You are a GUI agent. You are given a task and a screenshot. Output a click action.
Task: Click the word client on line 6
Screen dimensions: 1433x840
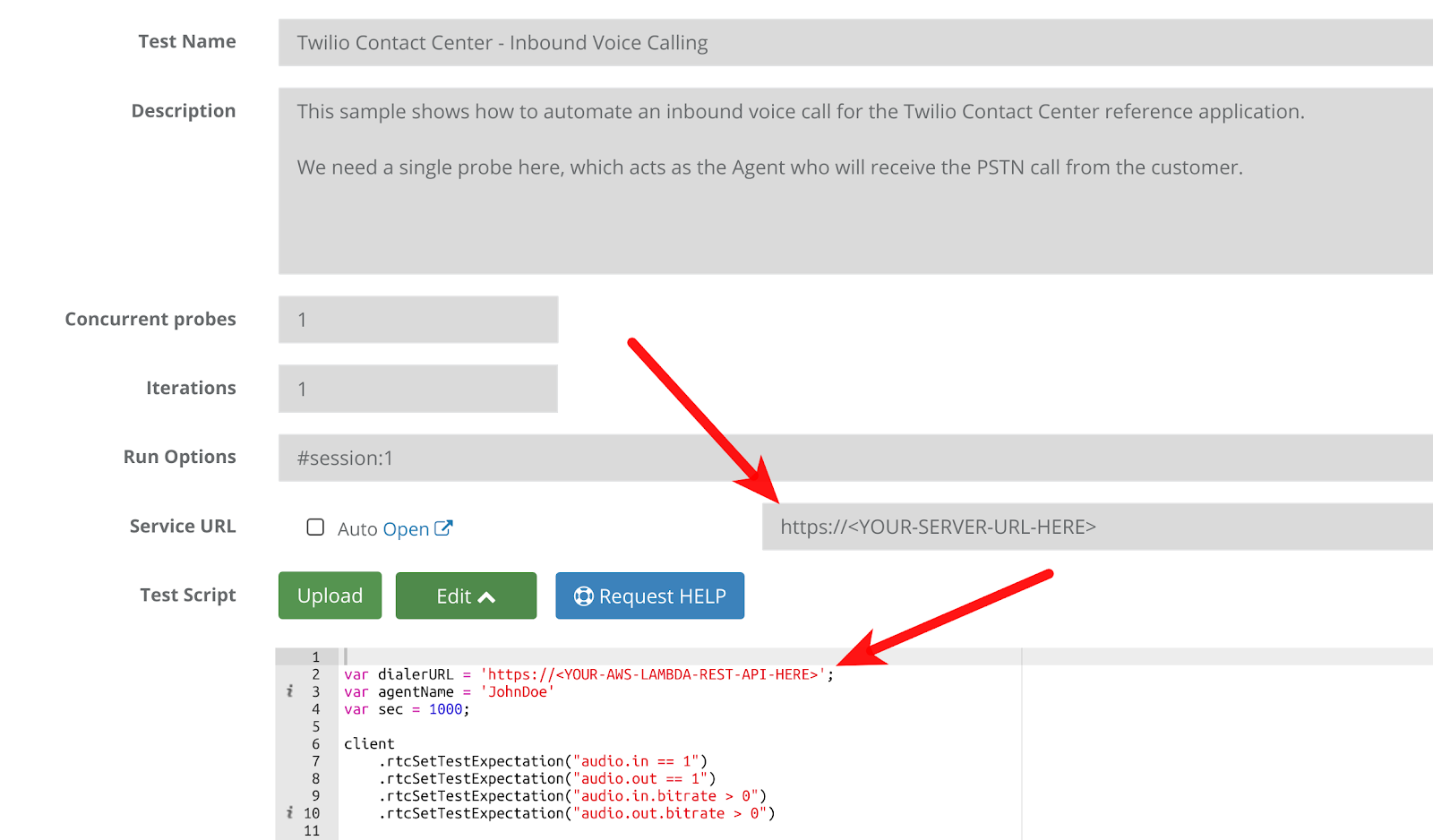point(369,743)
